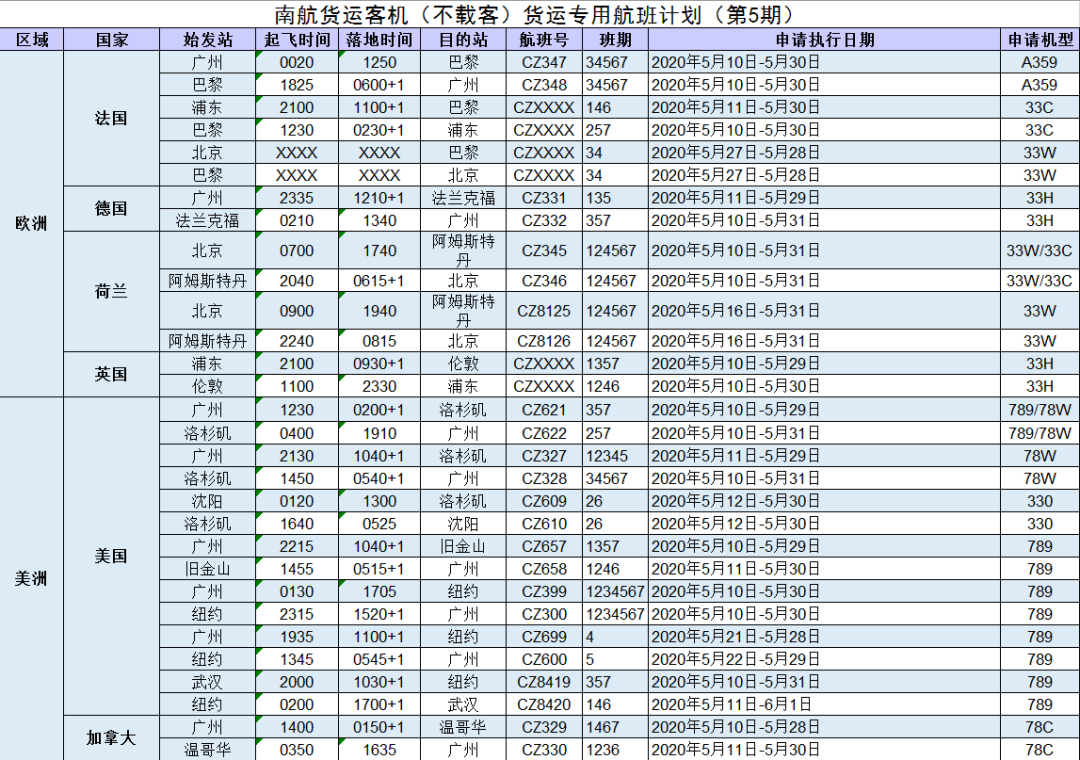Click the 目的站 column header
This screenshot has width=1080, height=760.
pyautogui.click(x=463, y=40)
